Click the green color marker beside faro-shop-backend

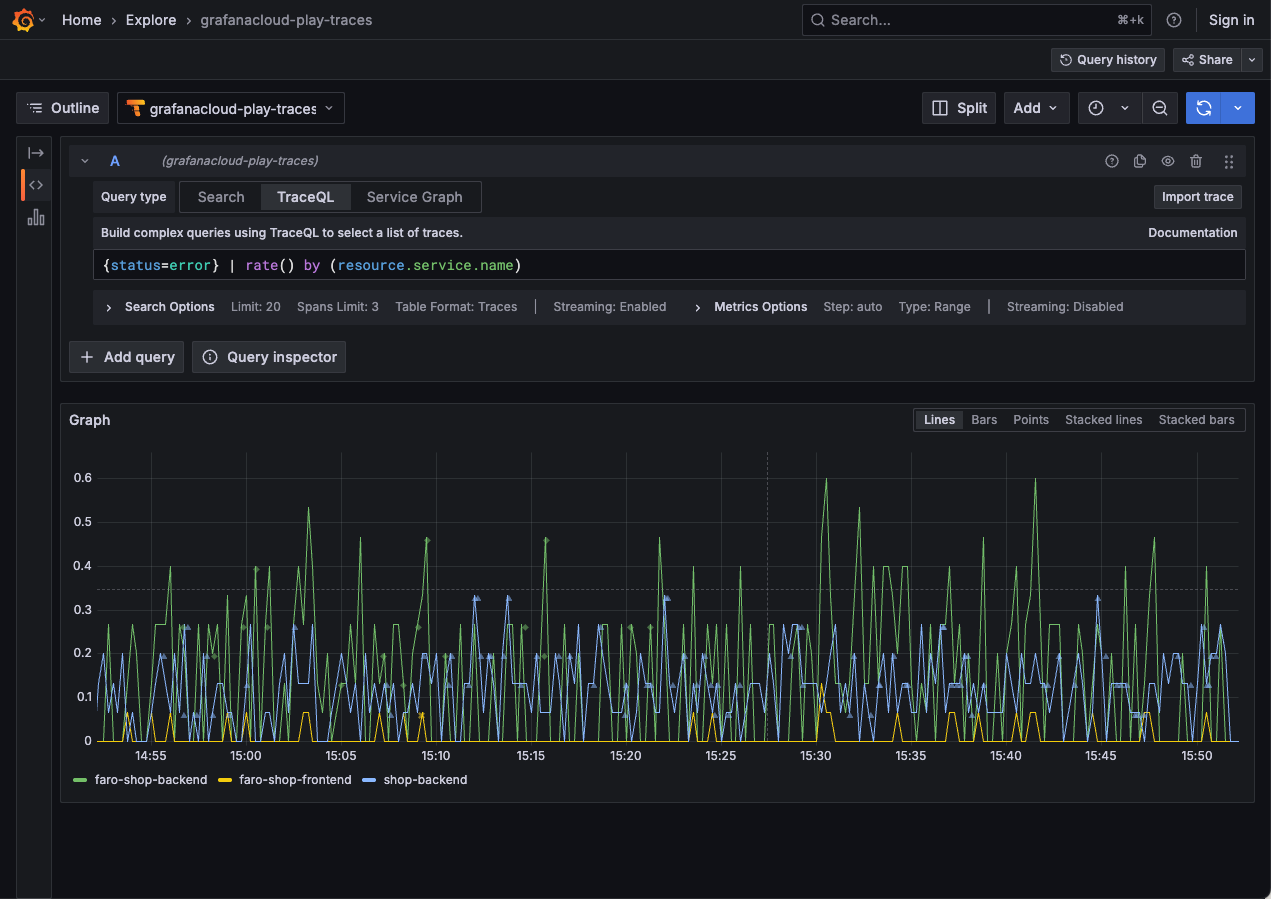[79, 779]
